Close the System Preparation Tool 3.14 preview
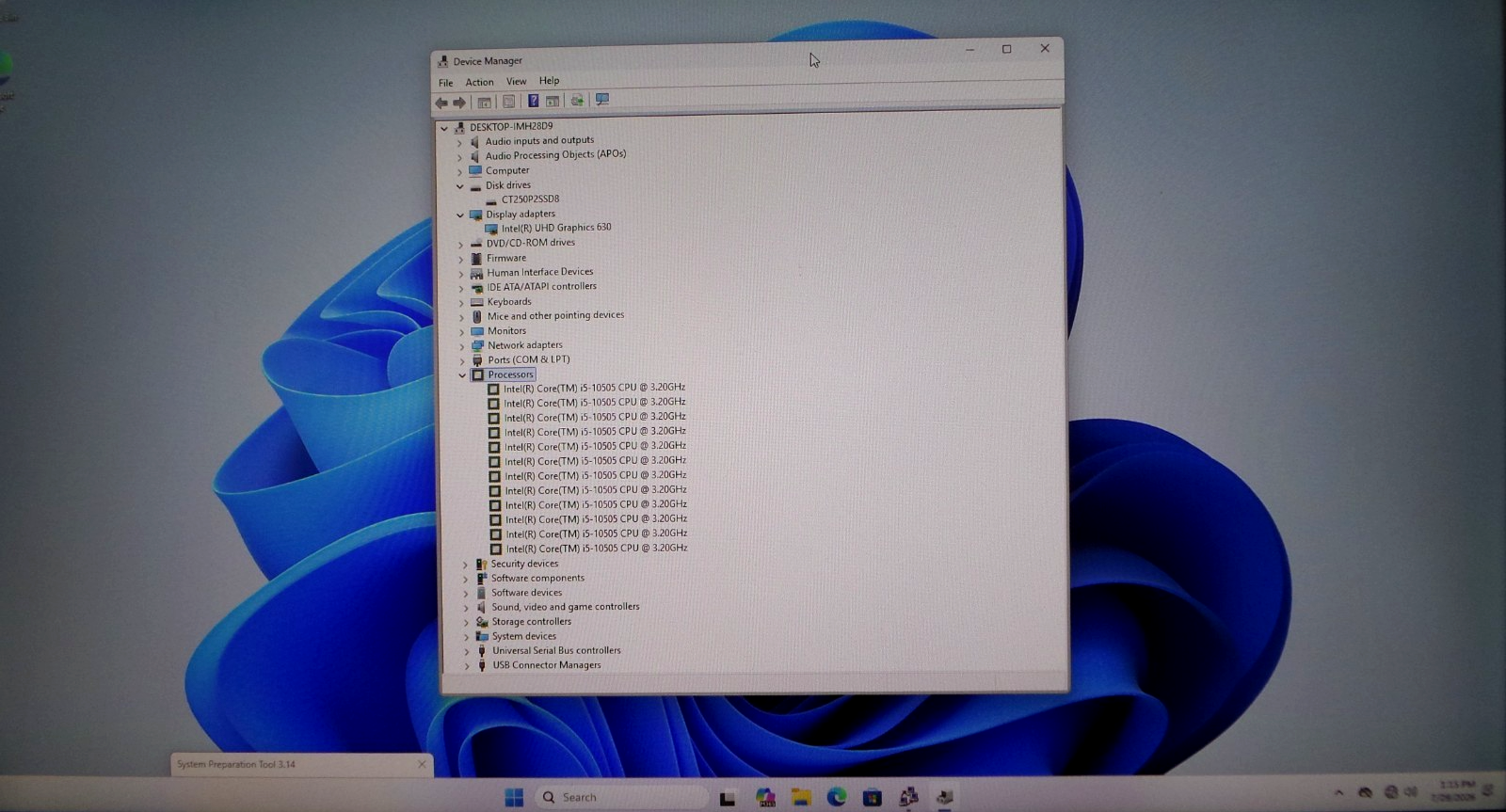1506x812 pixels. point(422,764)
